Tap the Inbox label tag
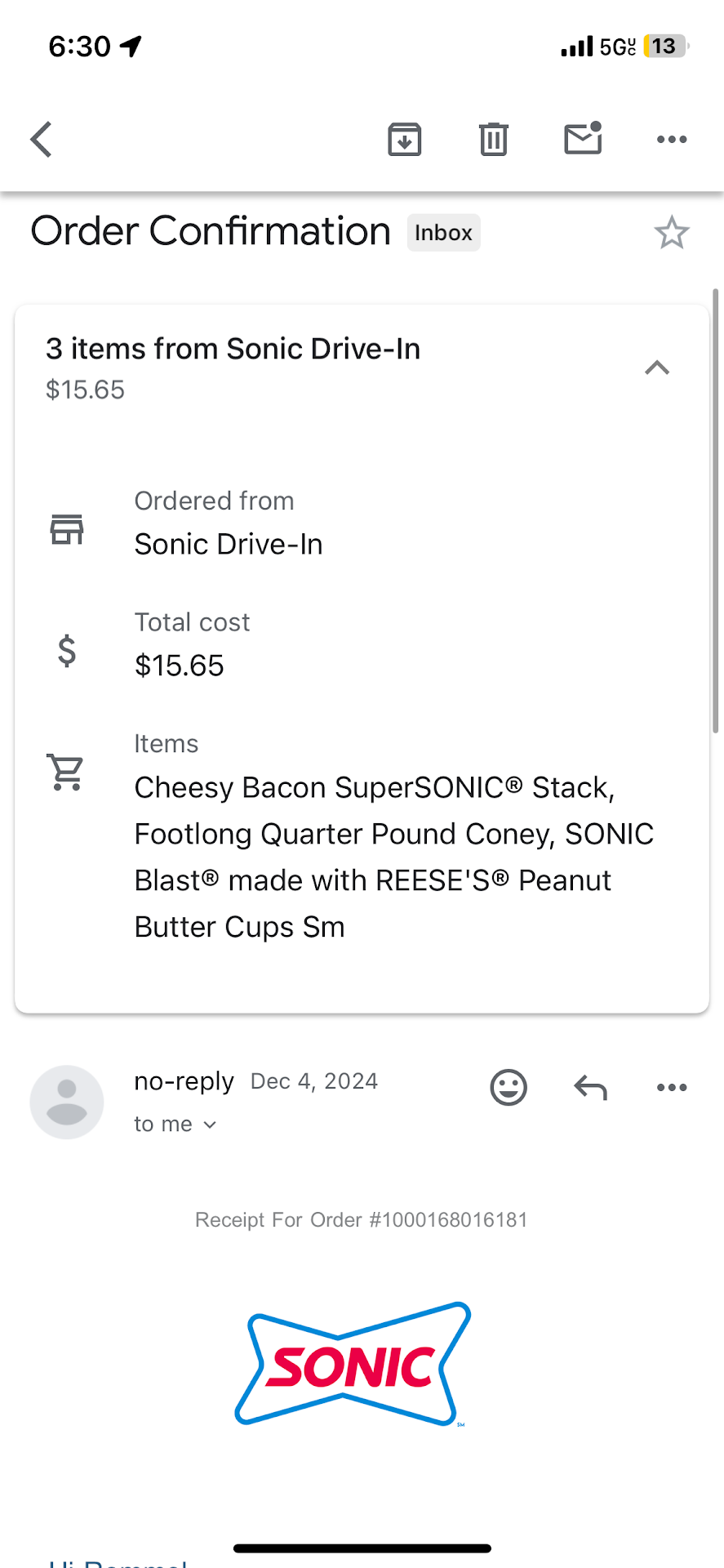Image resolution: width=724 pixels, height=1568 pixels. 443,233
